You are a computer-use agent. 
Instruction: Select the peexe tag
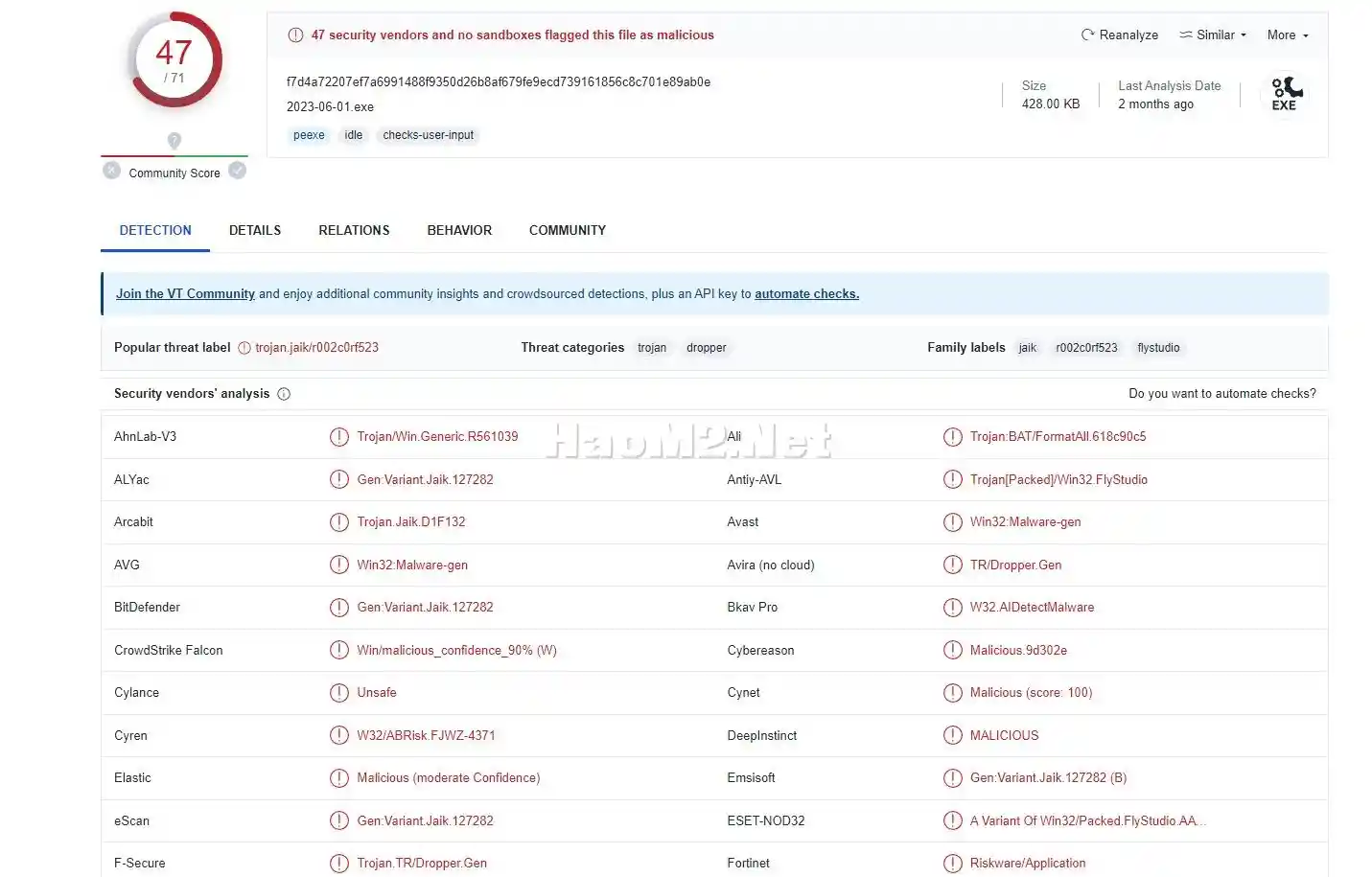tap(309, 135)
